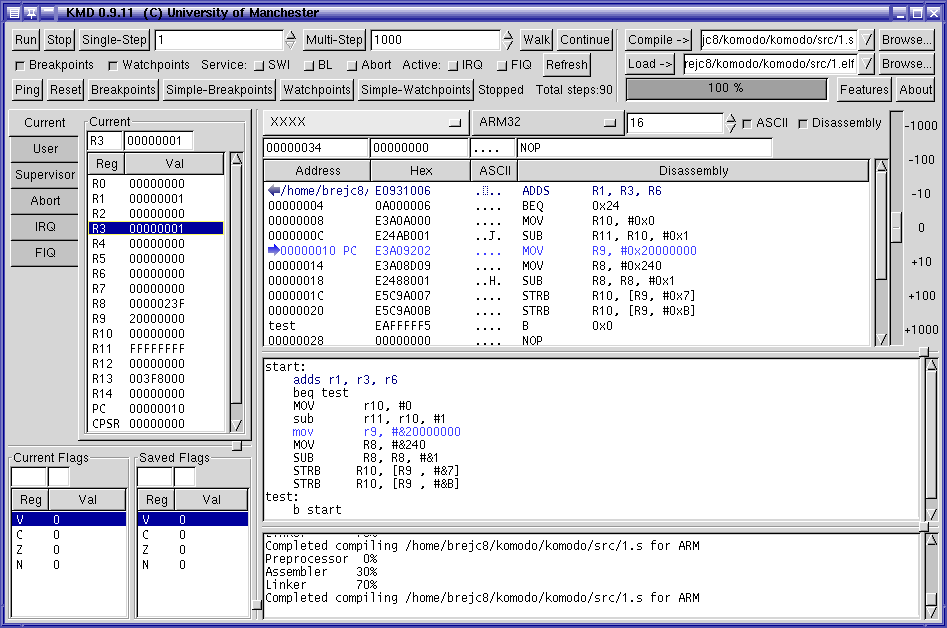Click the confirm button beside Load file path
The width and height of the screenshot is (947, 628).
[867, 64]
